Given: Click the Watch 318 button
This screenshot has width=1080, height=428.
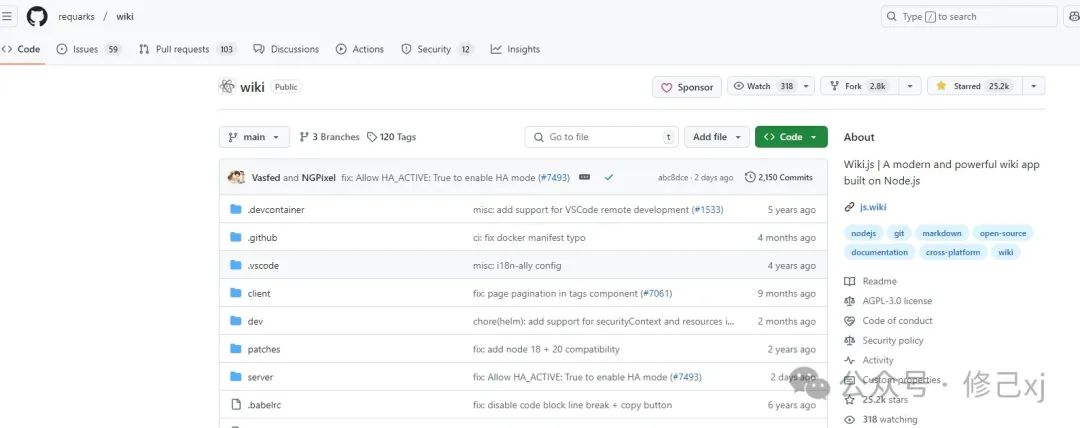Looking at the screenshot, I should click(x=763, y=86).
